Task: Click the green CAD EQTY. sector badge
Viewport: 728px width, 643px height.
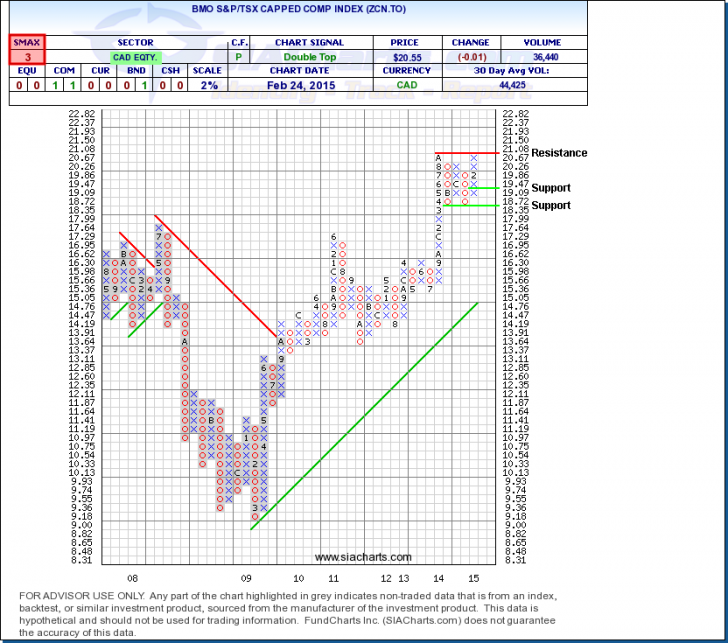Action: point(135,58)
